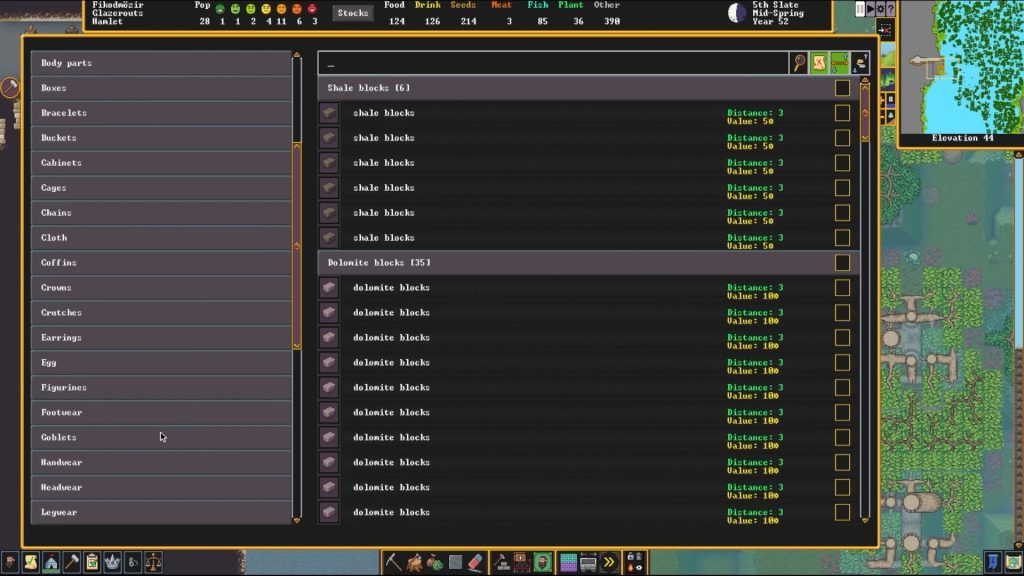This screenshot has width=1024, height=576.
Task: Select the Body parts category
Action: click(x=161, y=63)
